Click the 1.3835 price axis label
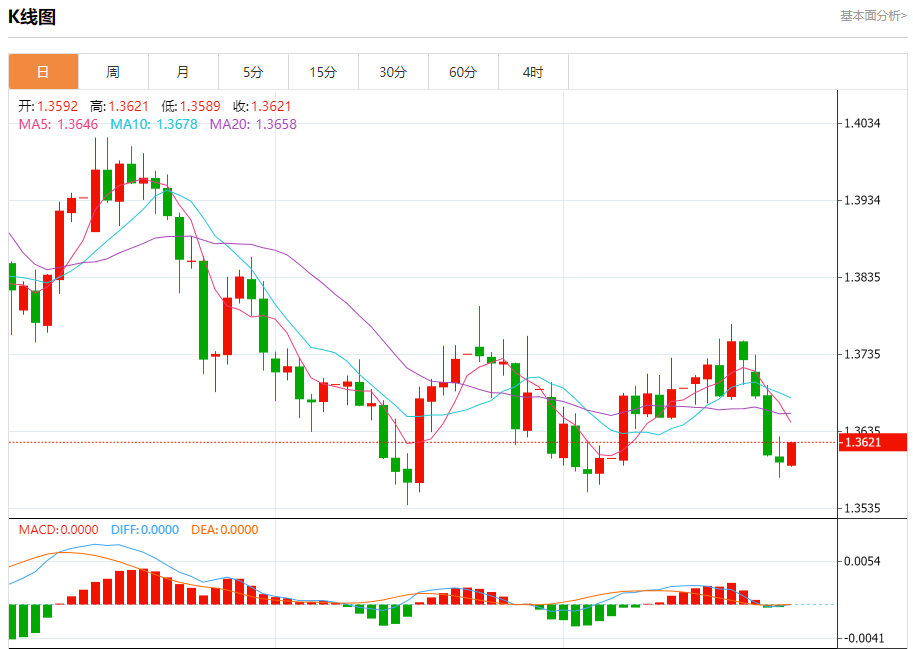Image resolution: width=913 pixels, height=649 pixels. coord(862,277)
